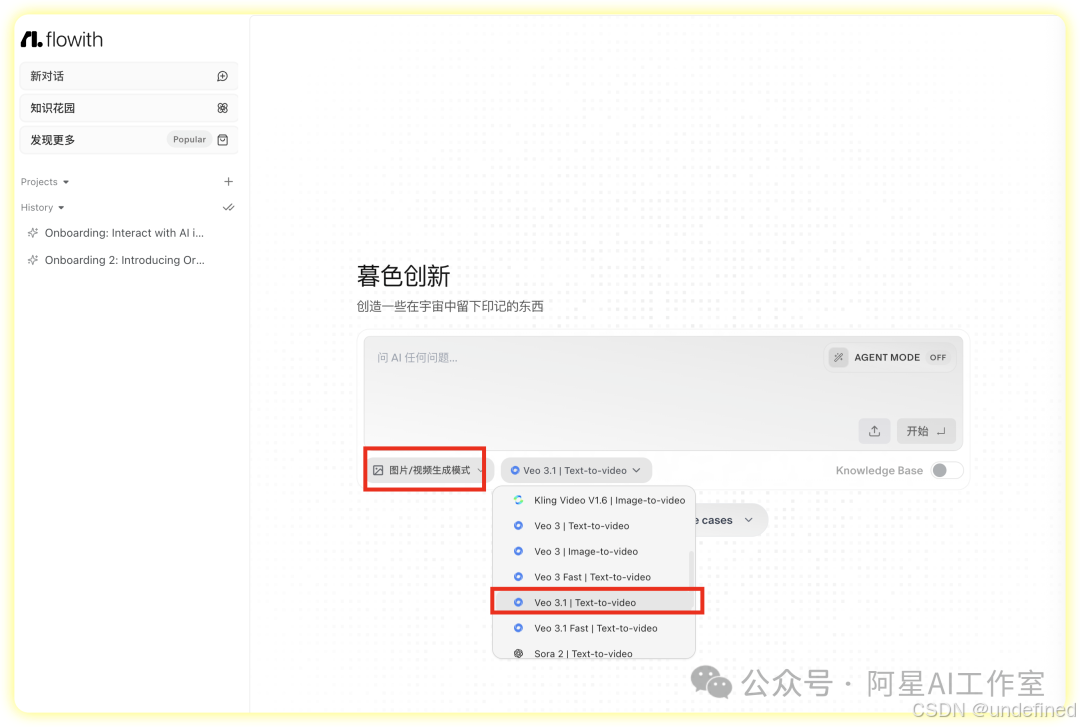Image resolution: width=1080 pixels, height=727 pixels.
Task: Pick Sora 2 | Text-to-video option
Action: pyautogui.click(x=593, y=653)
